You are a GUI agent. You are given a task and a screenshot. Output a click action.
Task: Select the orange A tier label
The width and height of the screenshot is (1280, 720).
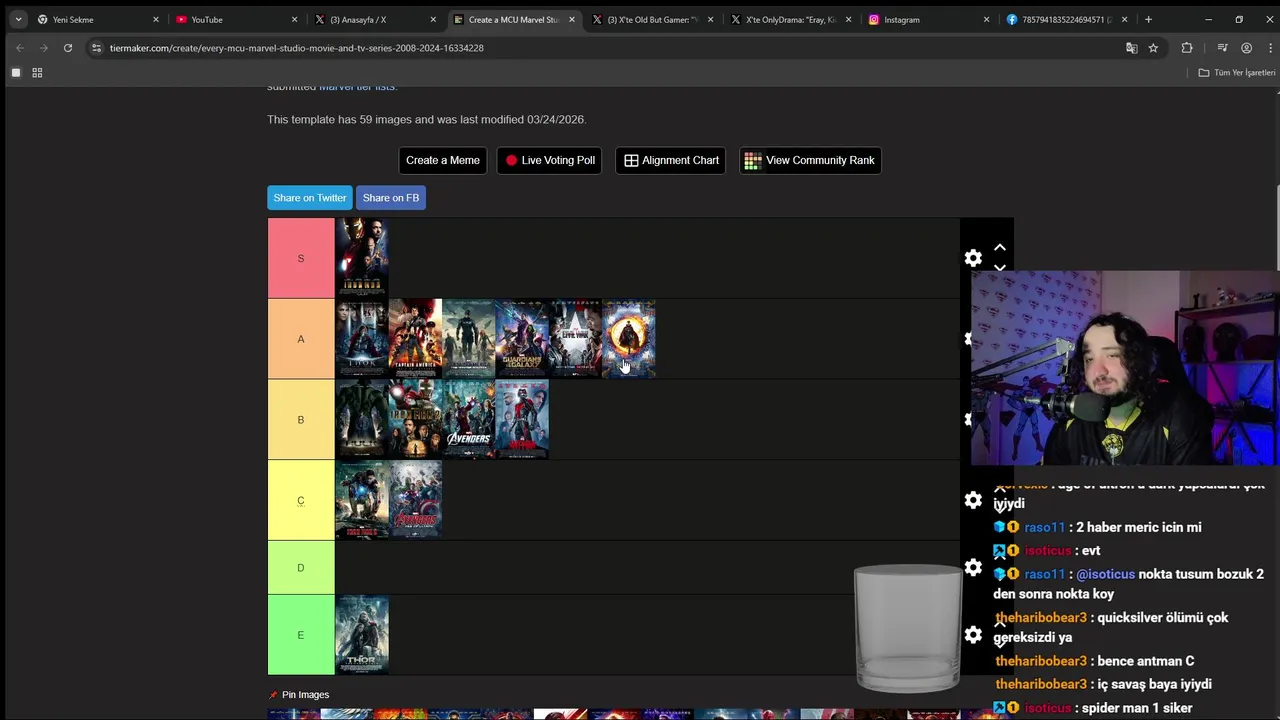coord(301,339)
